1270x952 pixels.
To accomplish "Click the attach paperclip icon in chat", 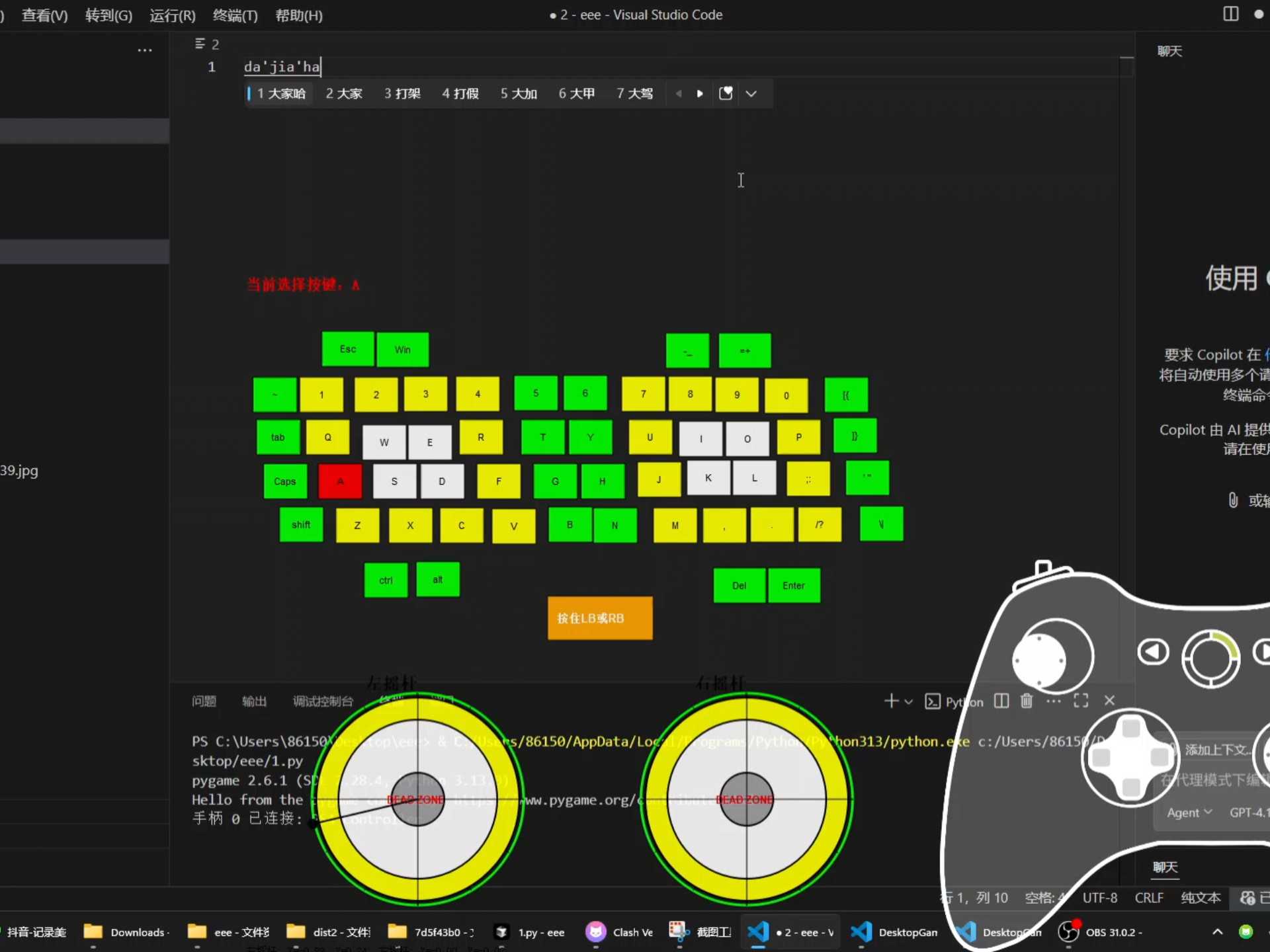I will click(1233, 500).
